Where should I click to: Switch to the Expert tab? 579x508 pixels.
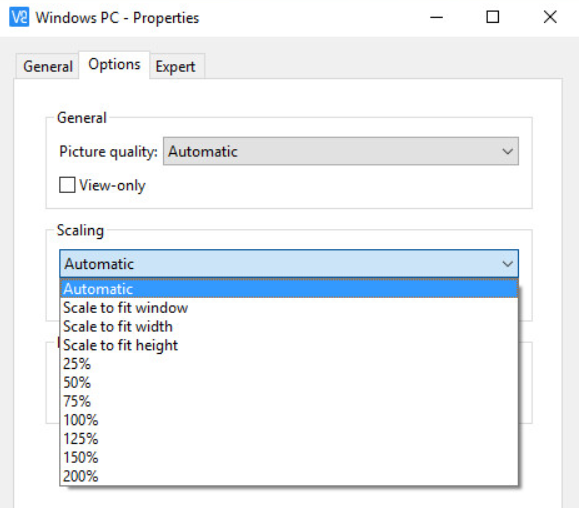click(x=175, y=66)
